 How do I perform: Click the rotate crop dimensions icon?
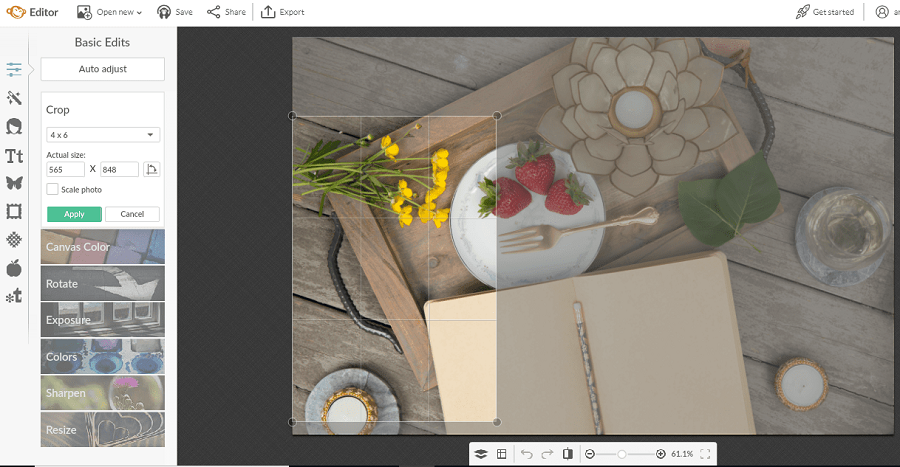(152, 169)
